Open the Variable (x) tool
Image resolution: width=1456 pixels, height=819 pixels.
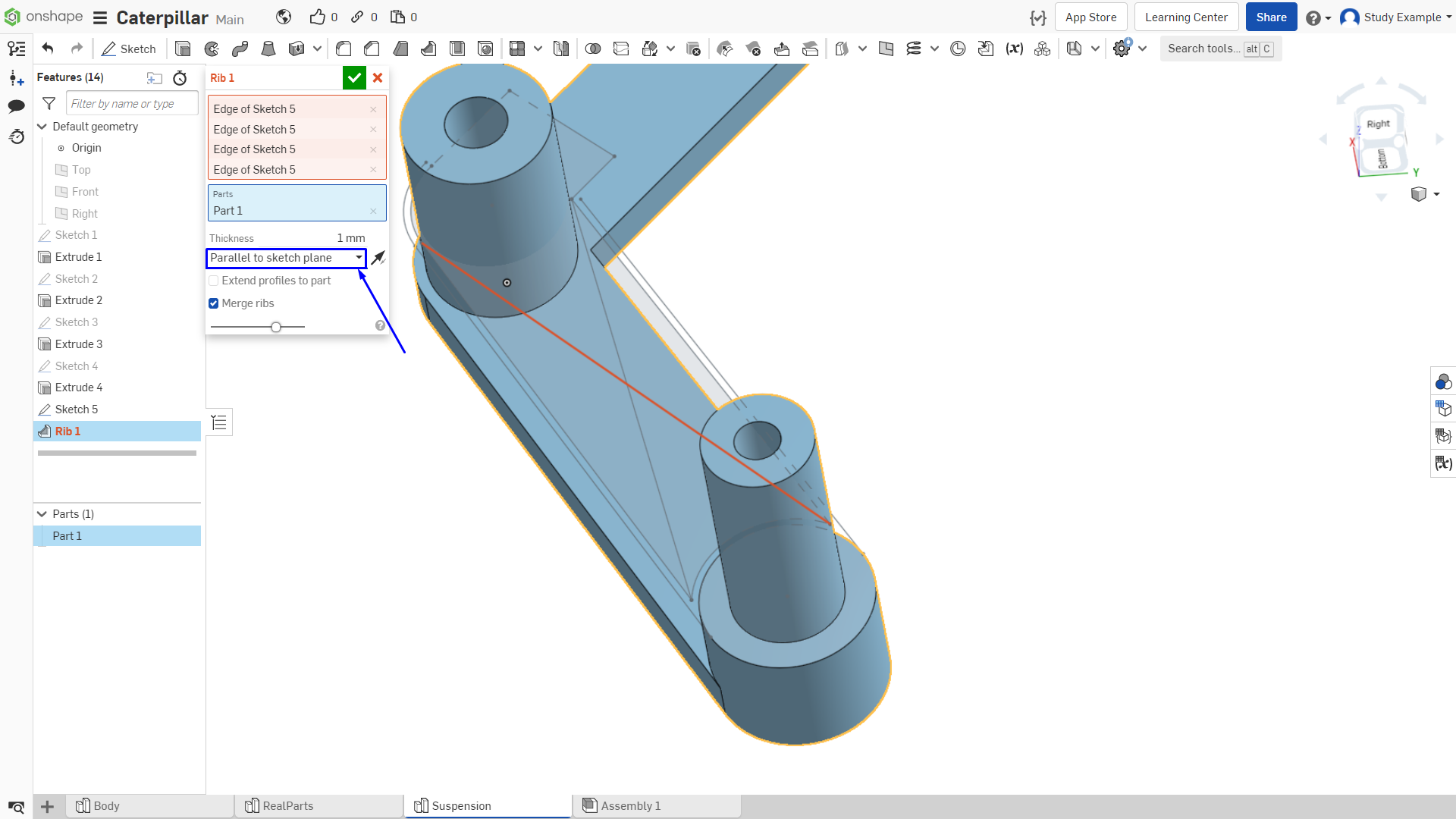coord(1015,49)
